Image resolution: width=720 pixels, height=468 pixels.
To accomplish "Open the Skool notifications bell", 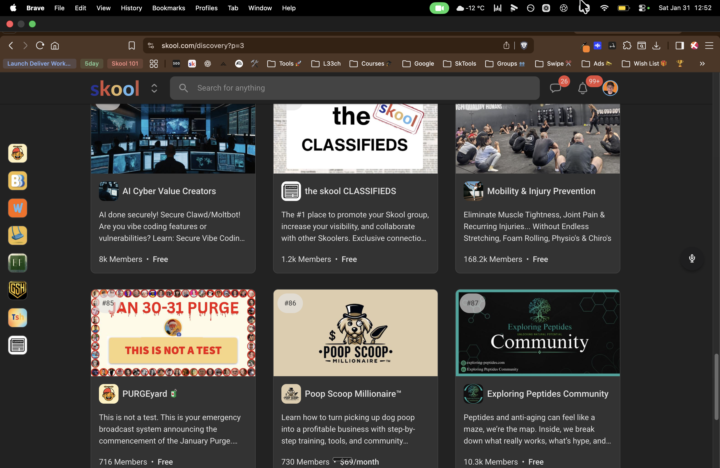I will click(583, 88).
